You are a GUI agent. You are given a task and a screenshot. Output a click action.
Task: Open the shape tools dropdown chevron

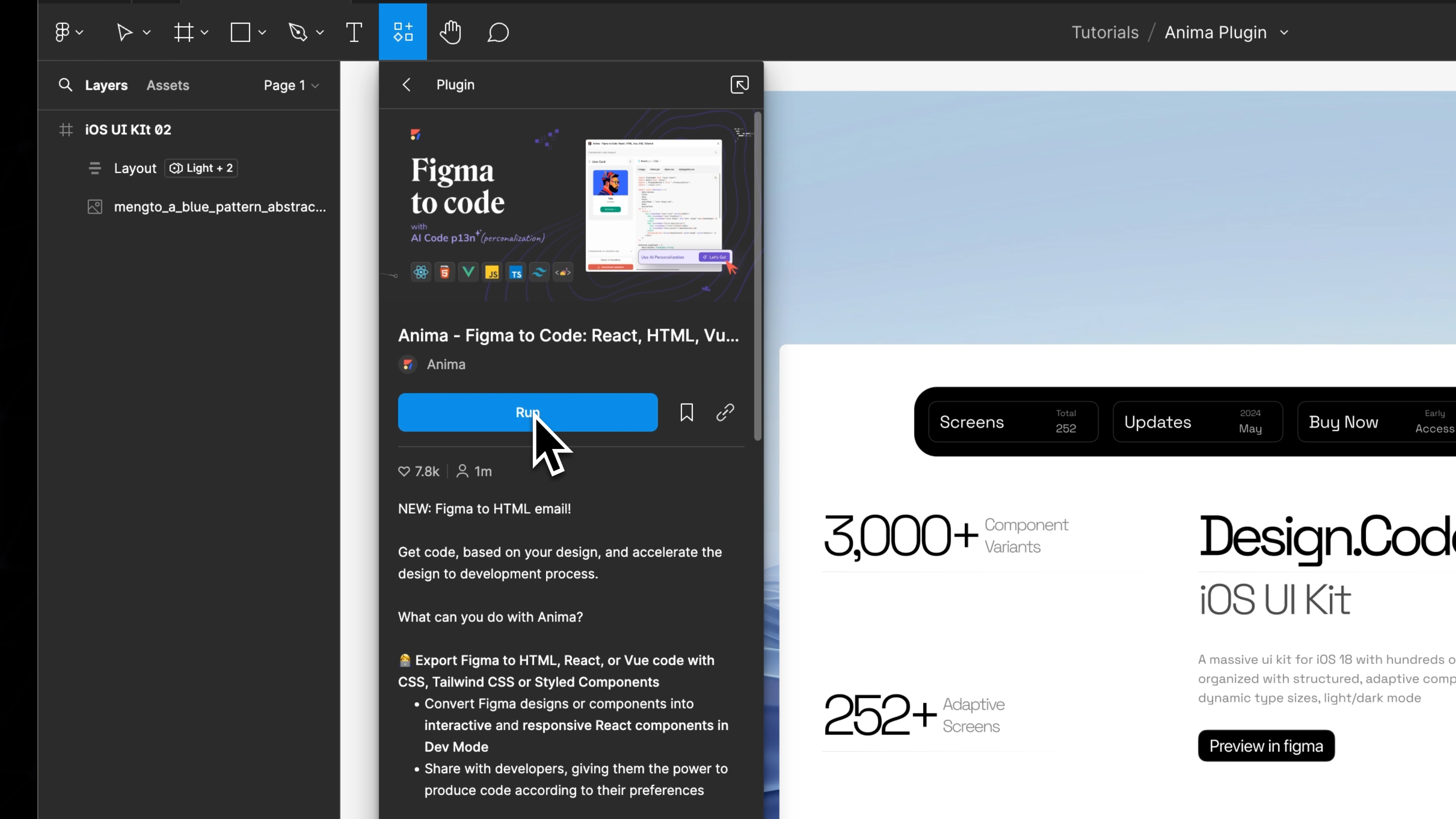(x=262, y=33)
